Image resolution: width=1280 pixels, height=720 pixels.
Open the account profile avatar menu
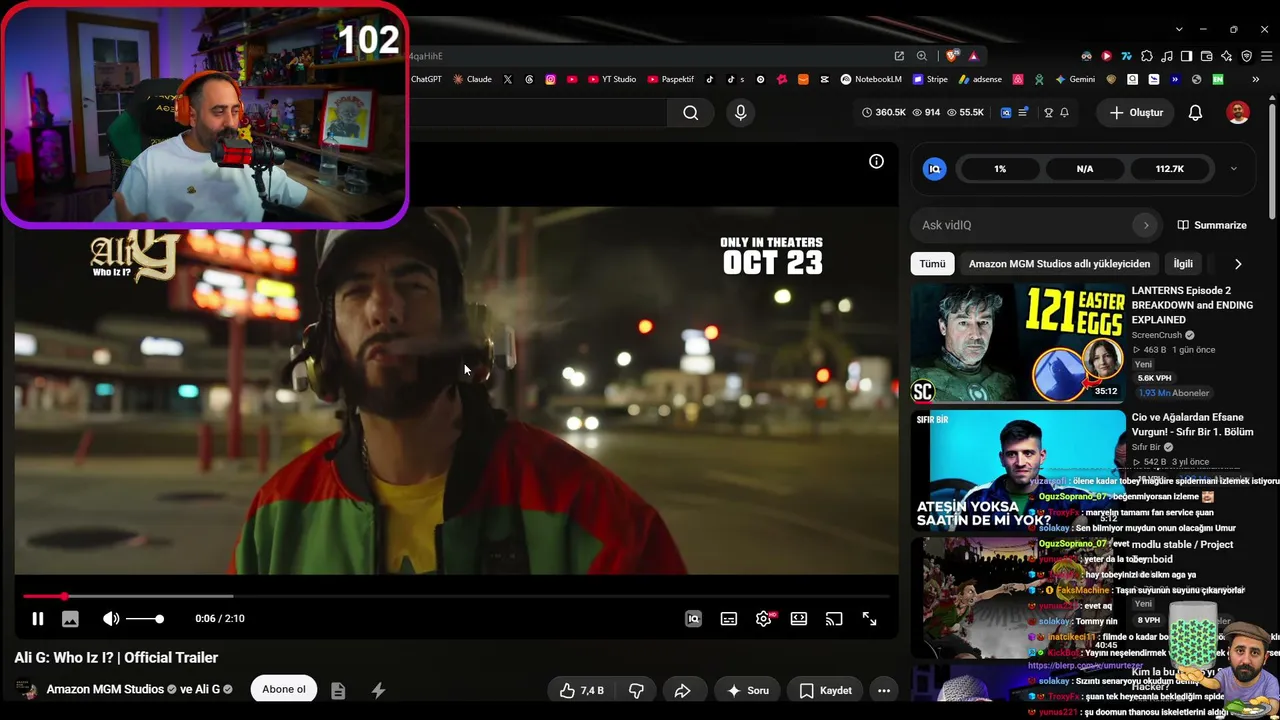(x=1238, y=113)
